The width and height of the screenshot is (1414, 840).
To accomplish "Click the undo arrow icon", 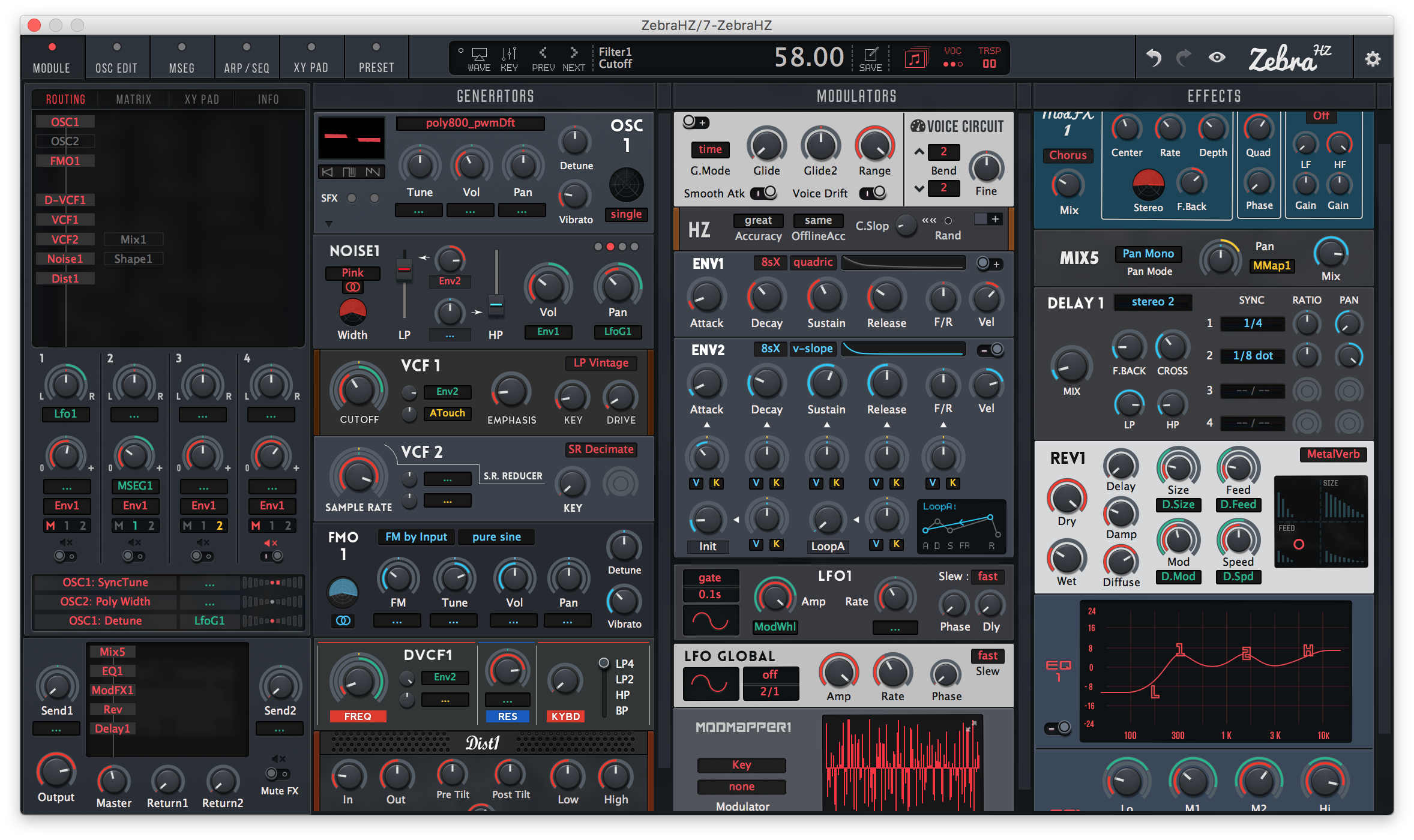I will coord(1154,58).
